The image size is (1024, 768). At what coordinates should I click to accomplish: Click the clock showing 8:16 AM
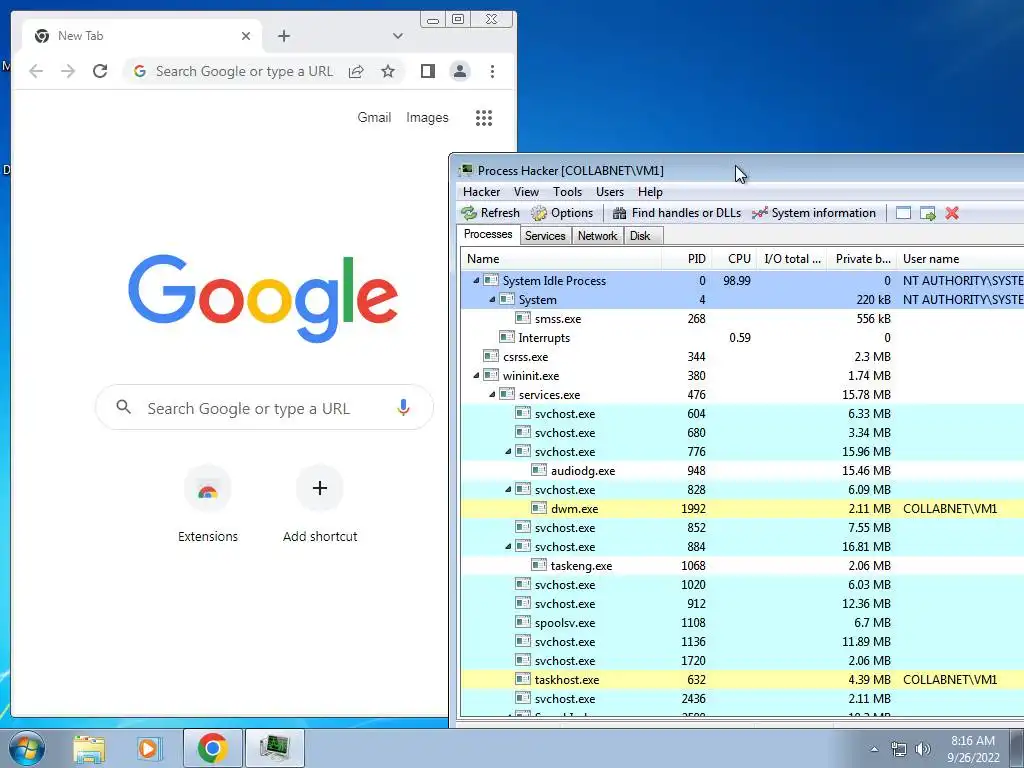click(x=973, y=741)
